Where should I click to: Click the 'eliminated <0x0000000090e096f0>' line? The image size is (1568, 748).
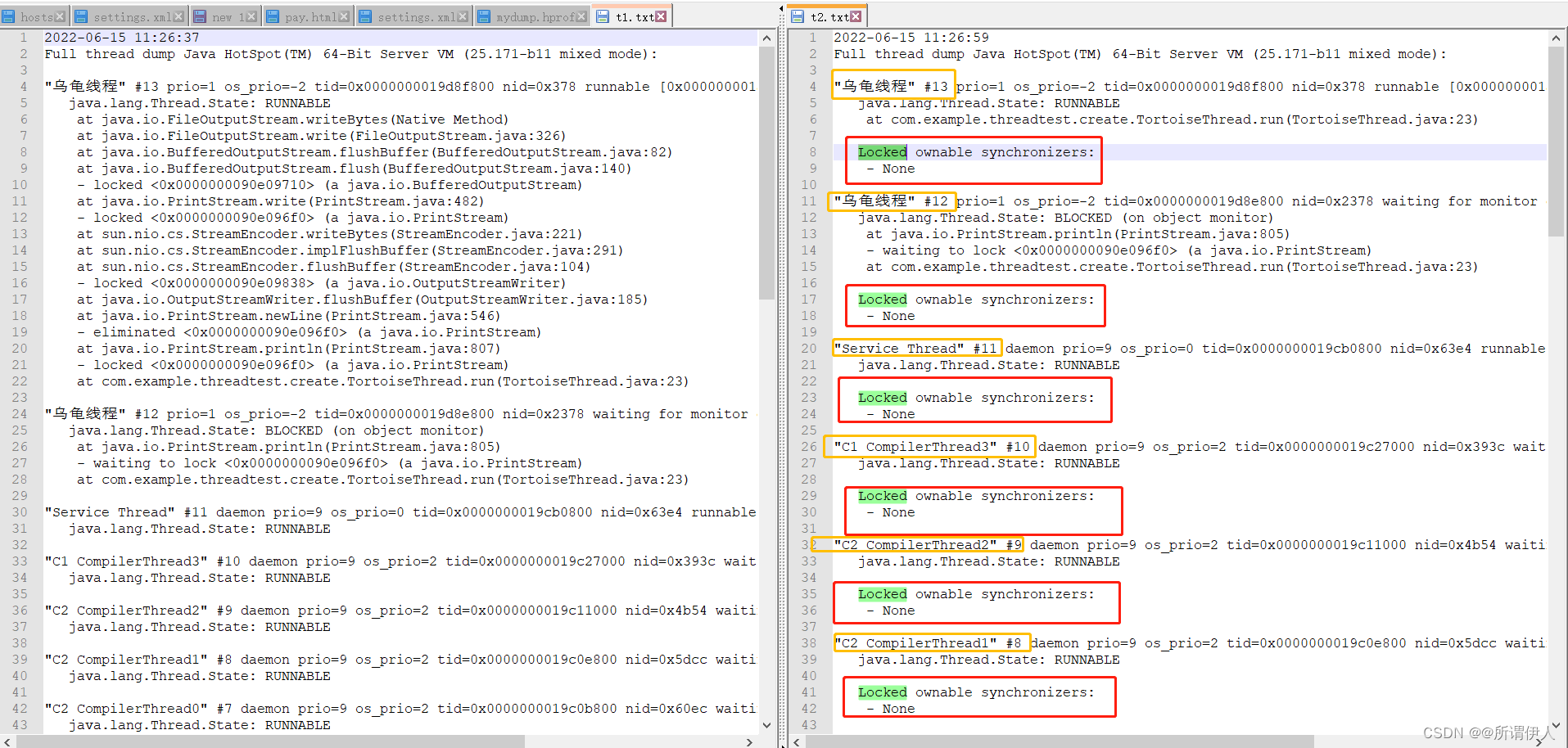[310, 332]
